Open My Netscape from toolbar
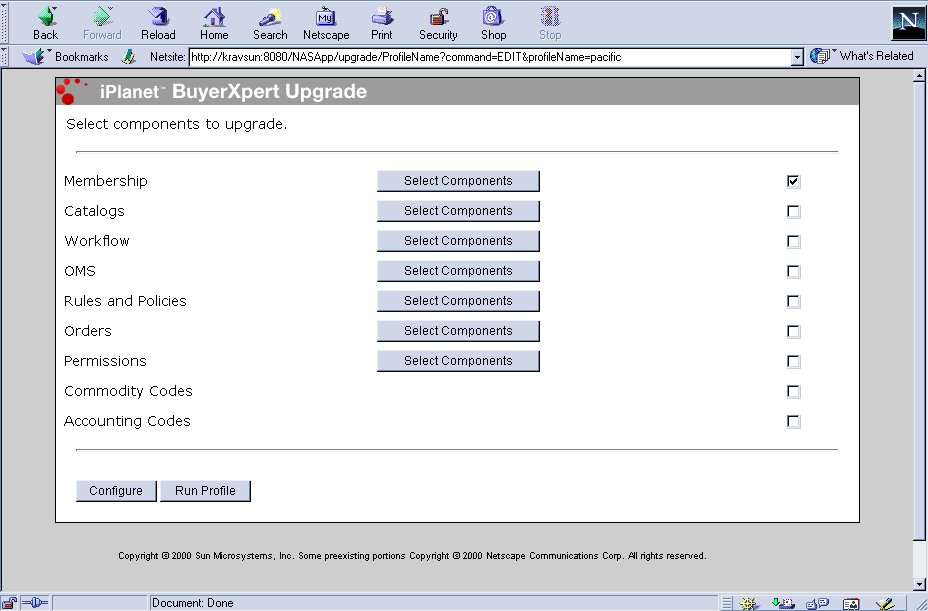 coord(326,23)
